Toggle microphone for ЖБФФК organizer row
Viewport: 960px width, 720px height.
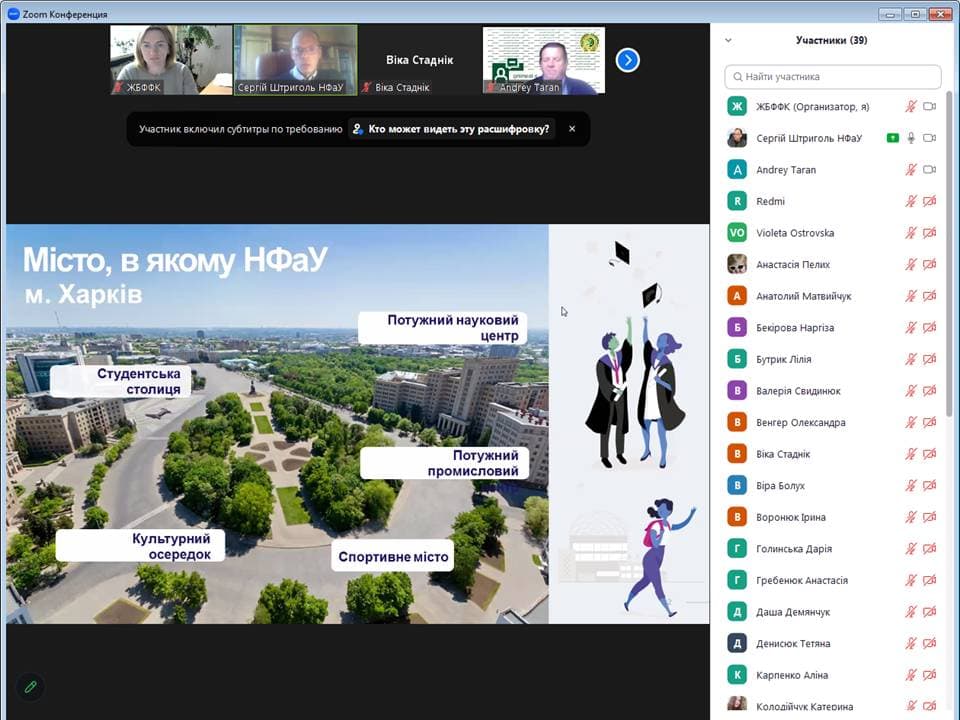(911, 107)
